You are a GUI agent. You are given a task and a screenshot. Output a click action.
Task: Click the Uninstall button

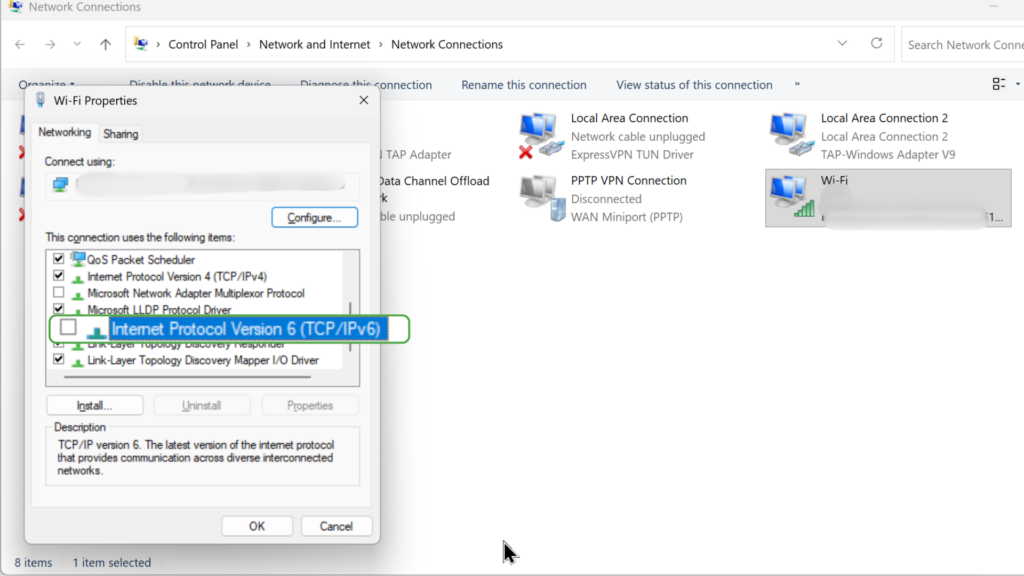201,406
